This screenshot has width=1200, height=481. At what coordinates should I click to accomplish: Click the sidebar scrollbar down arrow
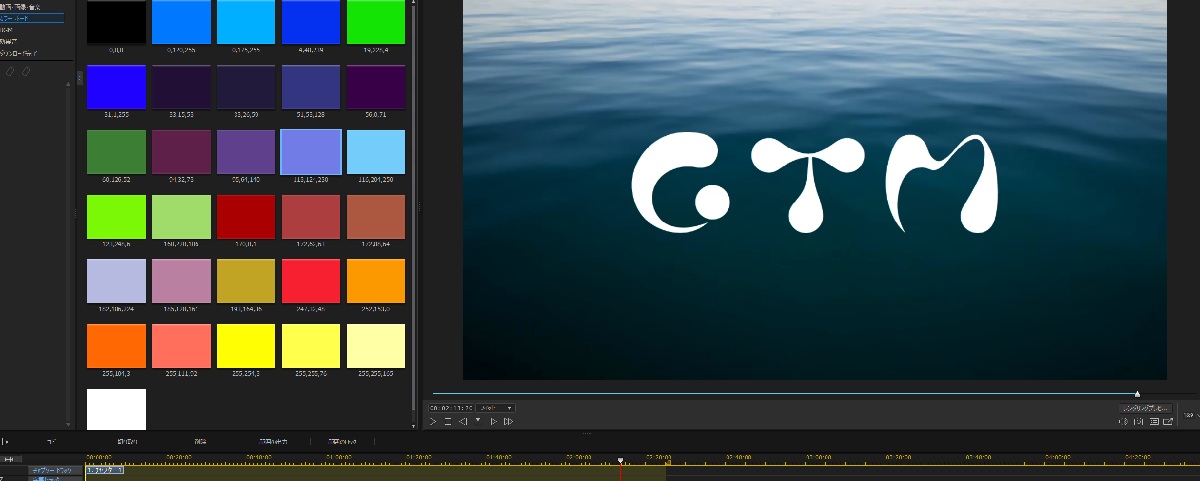[x=70, y=424]
